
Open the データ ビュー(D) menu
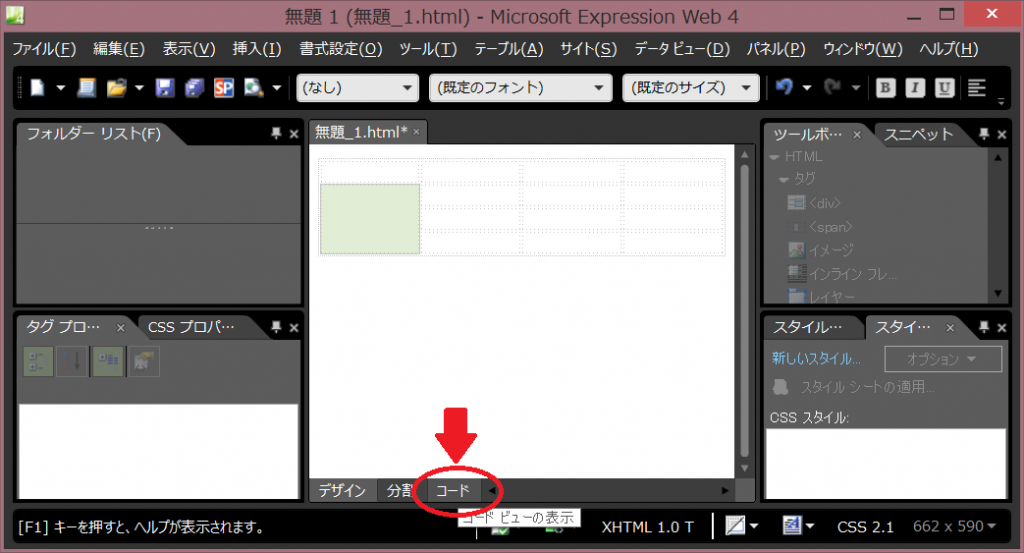tap(682, 49)
